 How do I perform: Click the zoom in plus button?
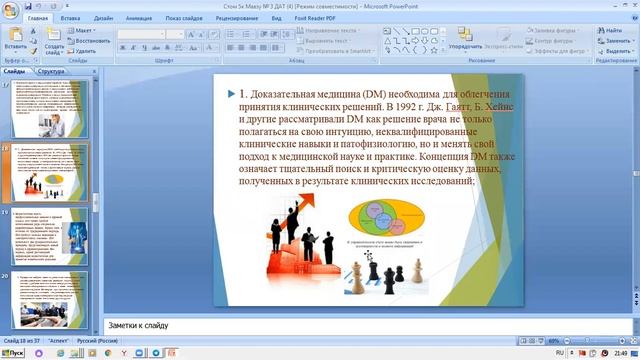tap(622, 340)
